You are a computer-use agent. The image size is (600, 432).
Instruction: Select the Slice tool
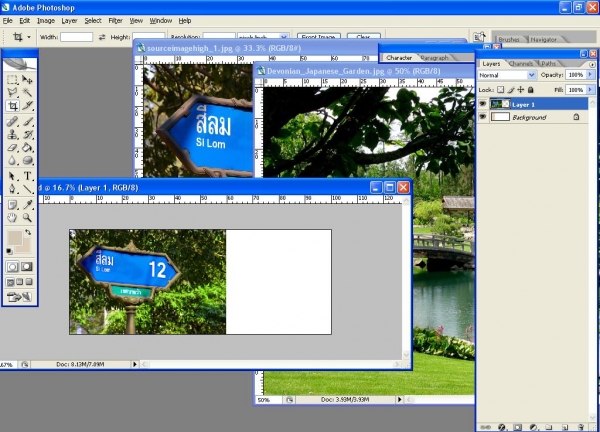point(27,106)
